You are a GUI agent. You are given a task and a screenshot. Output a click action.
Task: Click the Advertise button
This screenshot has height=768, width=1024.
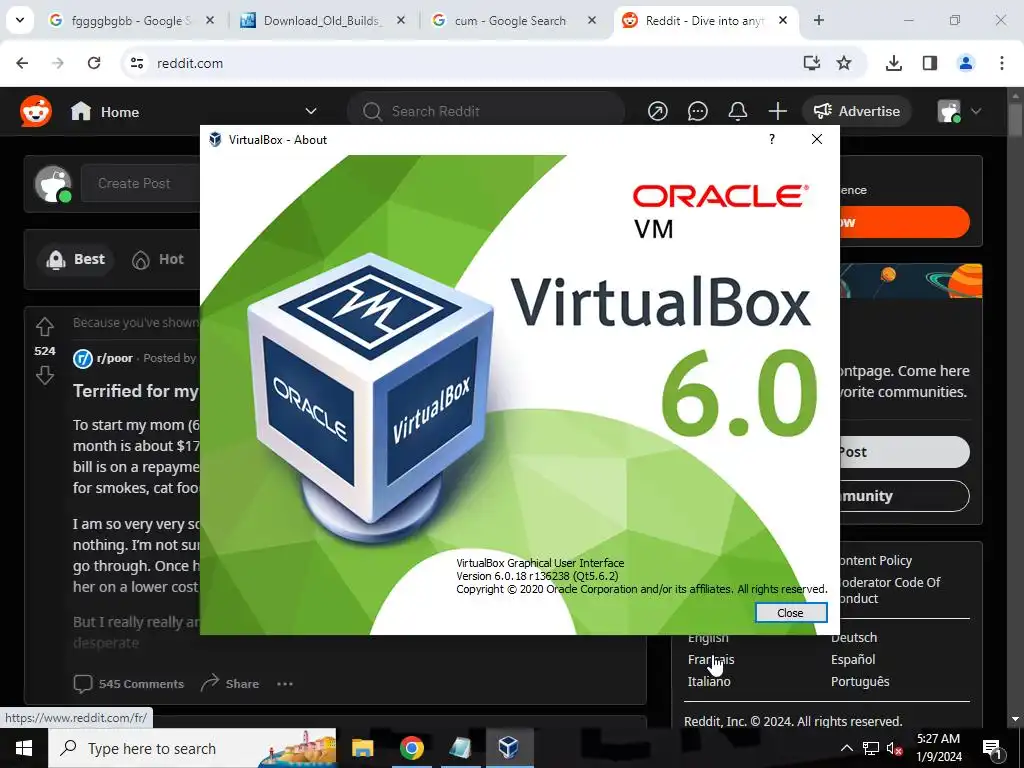tap(857, 112)
